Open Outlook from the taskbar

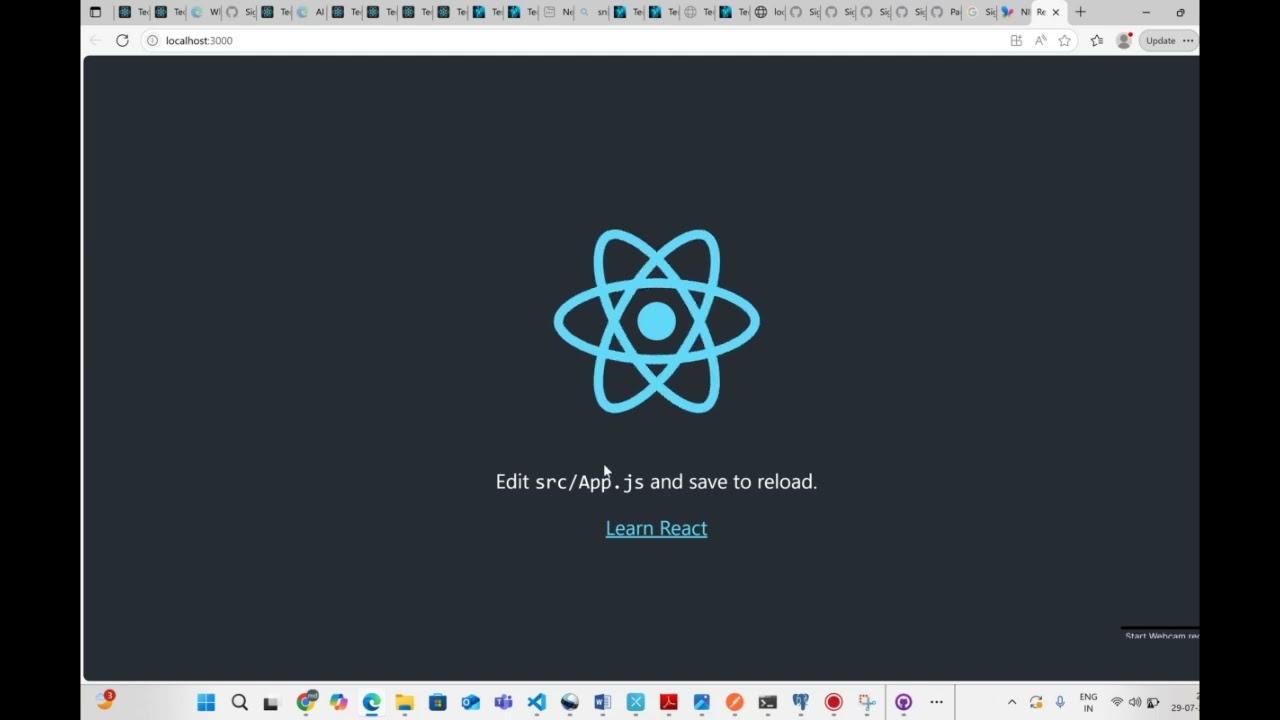coord(470,702)
